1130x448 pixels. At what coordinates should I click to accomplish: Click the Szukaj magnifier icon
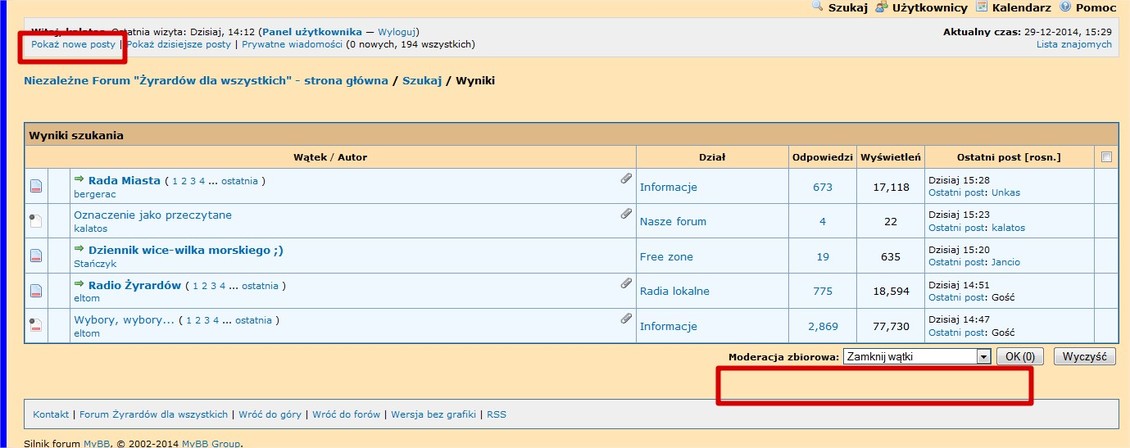pyautogui.click(x=817, y=6)
